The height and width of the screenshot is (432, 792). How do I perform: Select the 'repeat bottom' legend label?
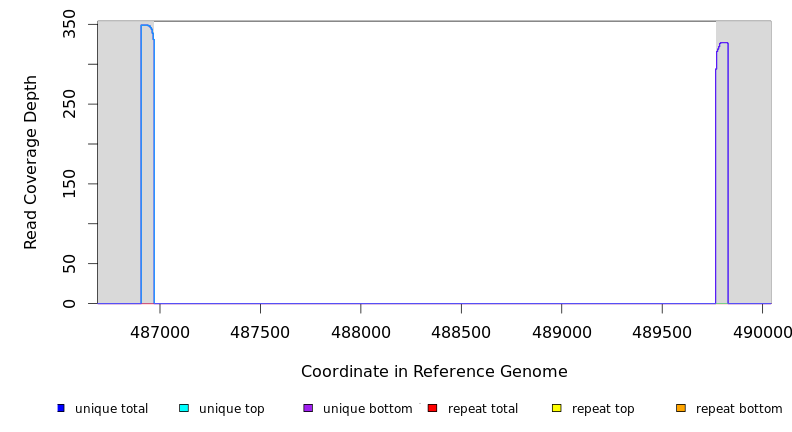tap(739, 409)
